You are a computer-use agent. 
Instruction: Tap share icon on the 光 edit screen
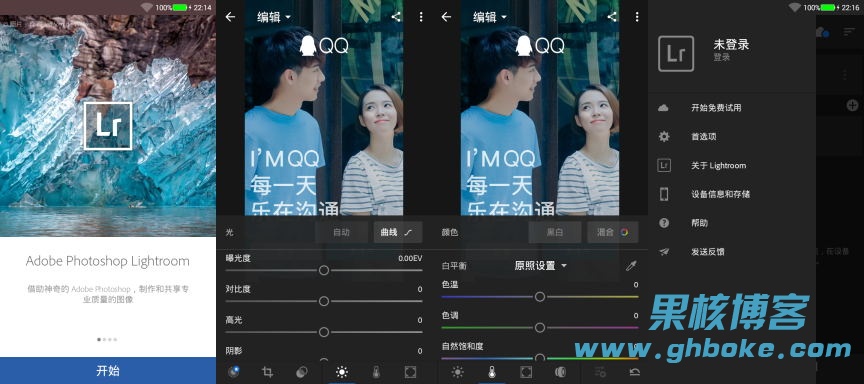coord(396,17)
